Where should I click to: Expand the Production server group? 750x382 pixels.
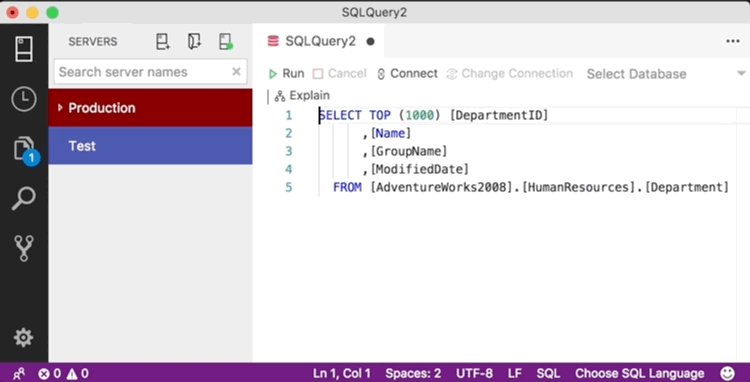150,108
